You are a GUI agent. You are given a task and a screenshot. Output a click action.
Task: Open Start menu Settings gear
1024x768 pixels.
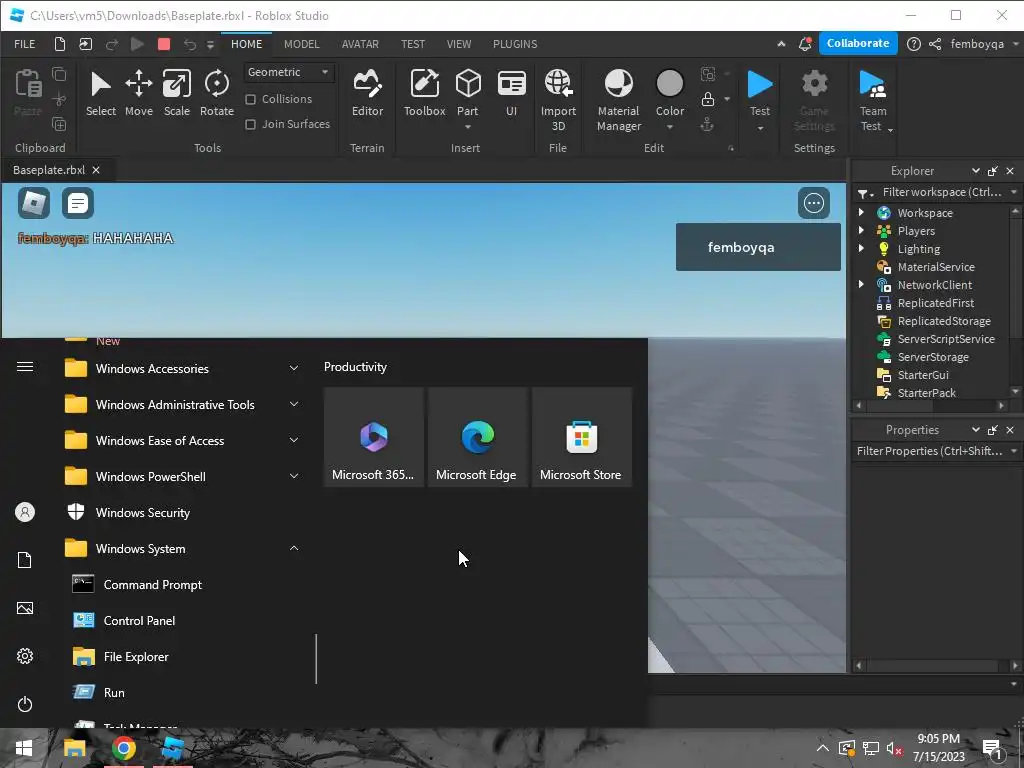tap(25, 656)
